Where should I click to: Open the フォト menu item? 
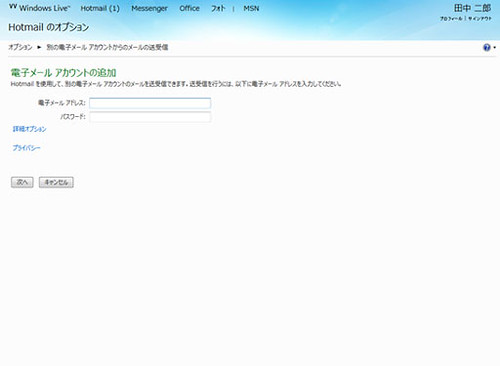pyautogui.click(x=218, y=8)
